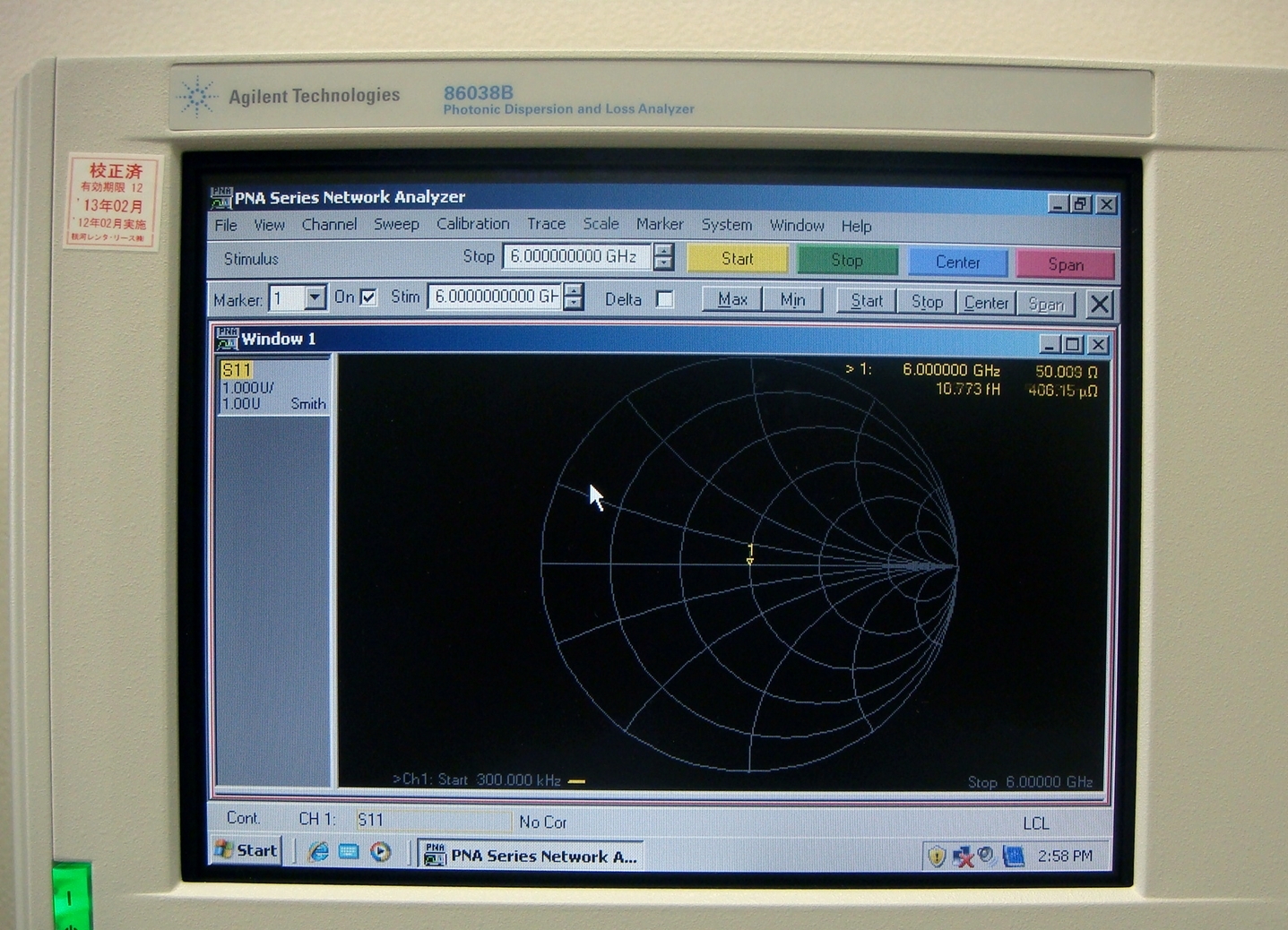The image size is (1288, 930).
Task: Expand the Marker number dropdown
Action: coord(315,298)
